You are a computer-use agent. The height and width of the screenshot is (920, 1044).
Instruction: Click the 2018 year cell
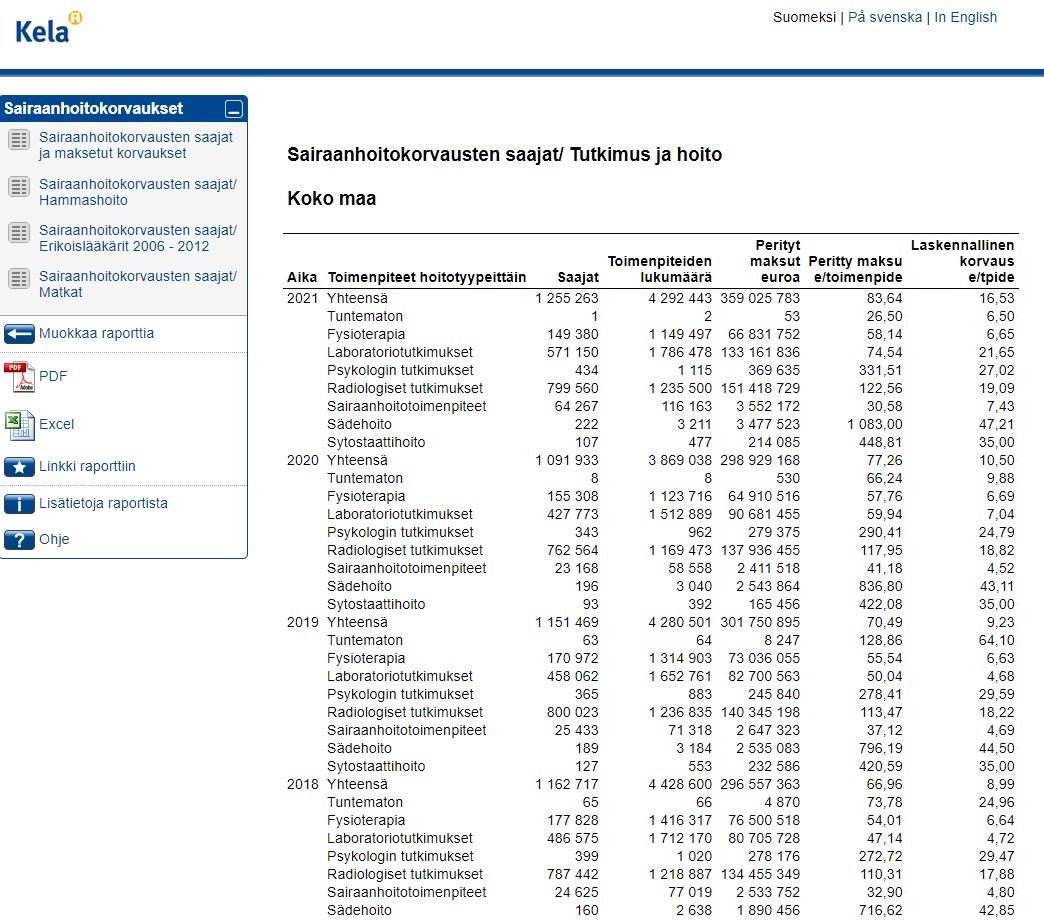[303, 784]
